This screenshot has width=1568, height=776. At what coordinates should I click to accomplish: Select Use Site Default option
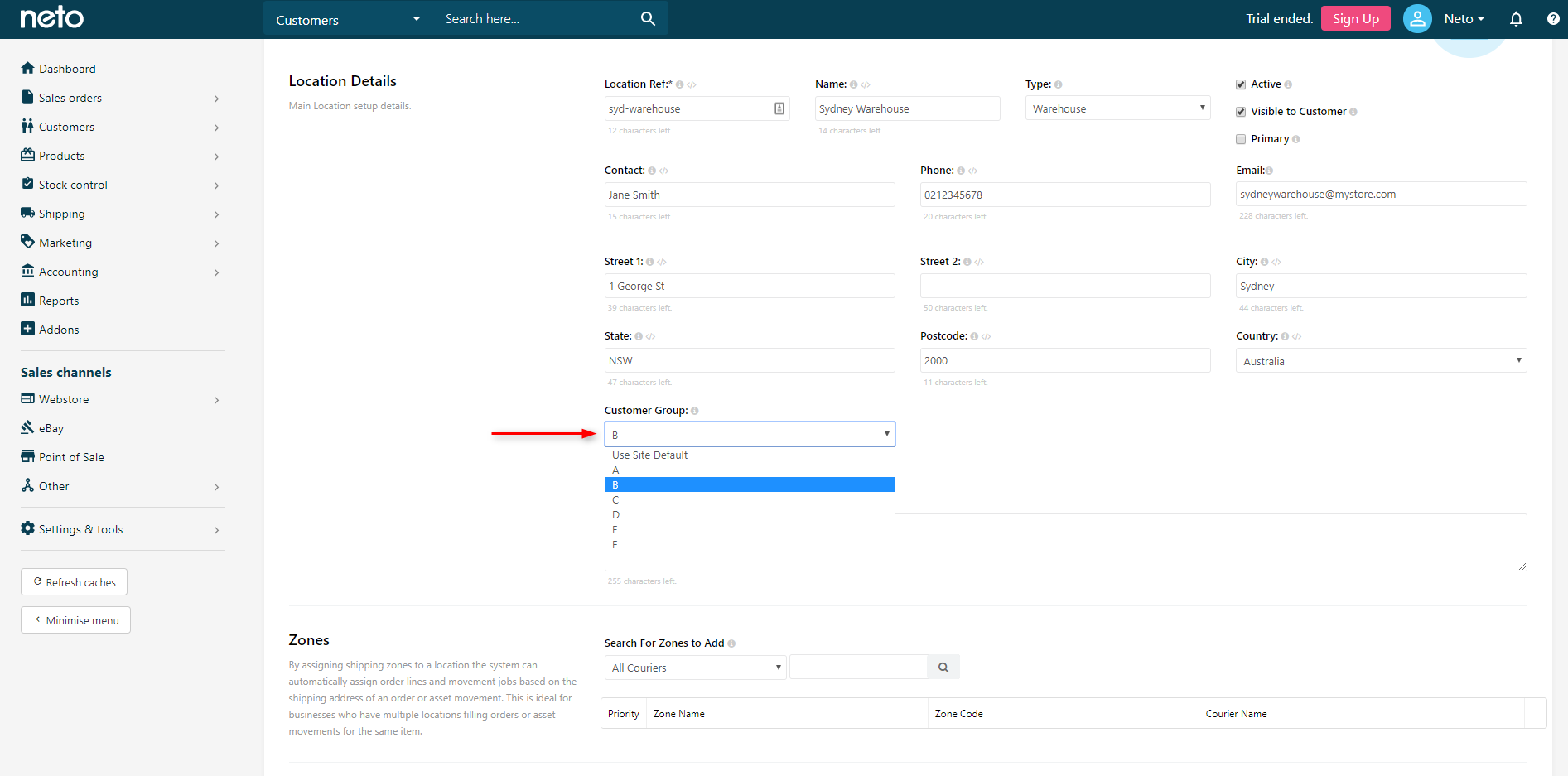tap(750, 455)
